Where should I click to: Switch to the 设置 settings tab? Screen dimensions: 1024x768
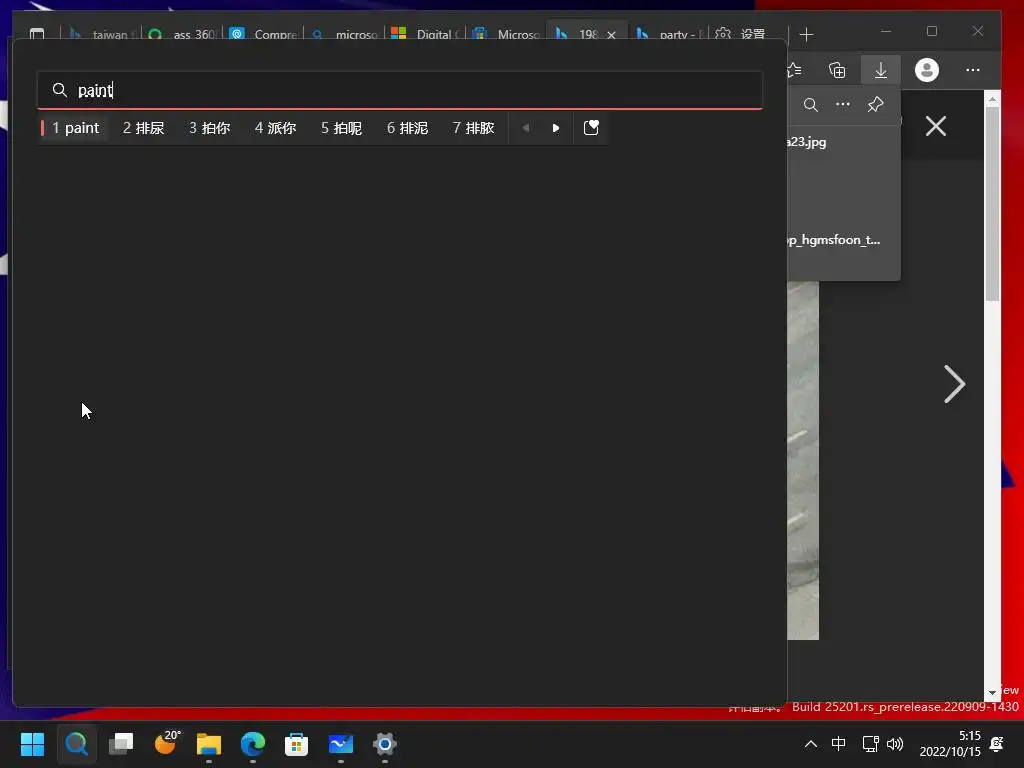point(748,34)
